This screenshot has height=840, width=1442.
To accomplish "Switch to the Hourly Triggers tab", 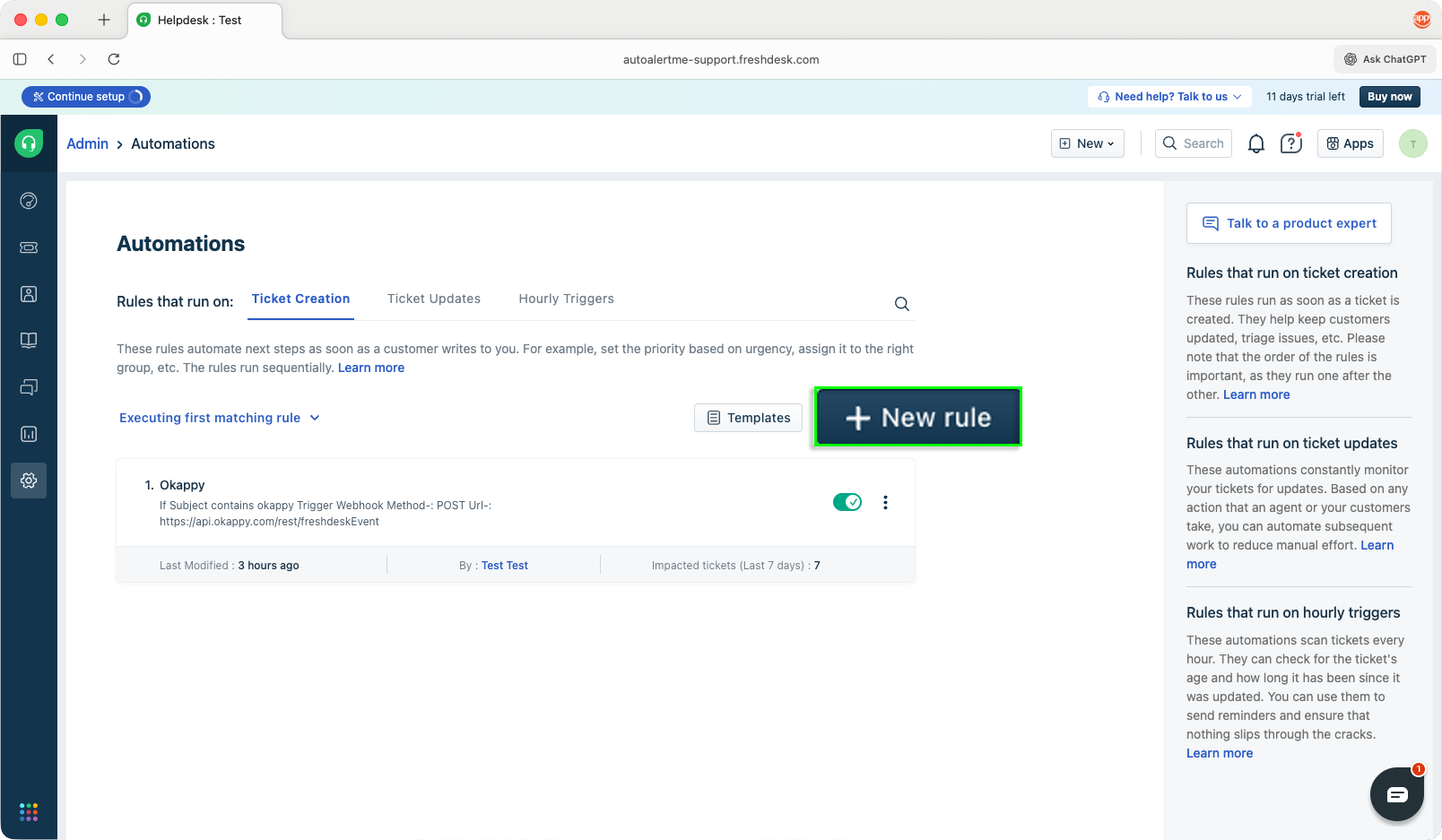I will pos(567,299).
